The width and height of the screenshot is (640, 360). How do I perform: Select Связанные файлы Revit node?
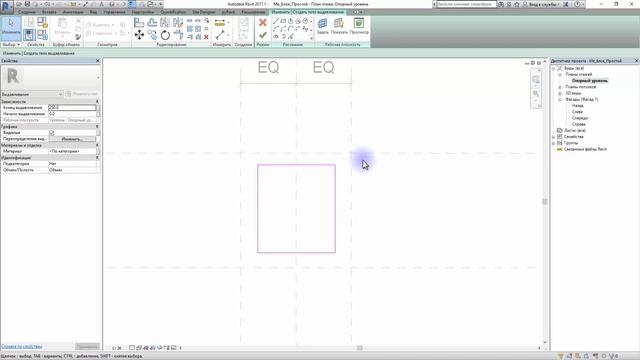click(x=585, y=149)
